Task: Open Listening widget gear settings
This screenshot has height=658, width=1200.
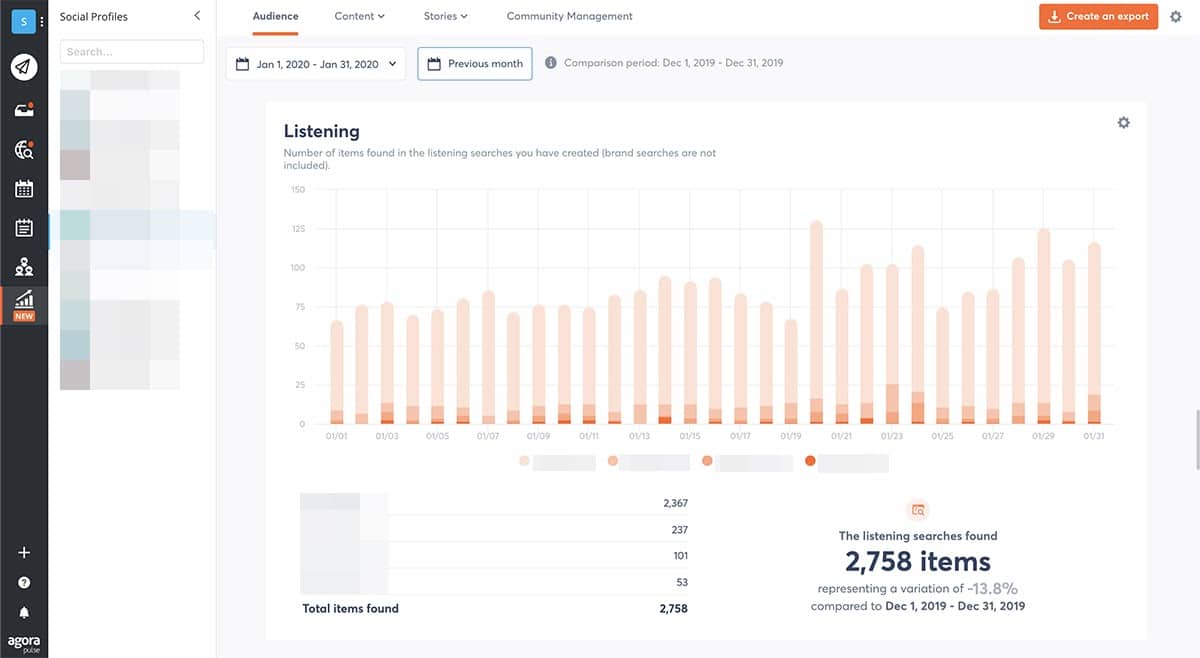Action: [x=1123, y=123]
